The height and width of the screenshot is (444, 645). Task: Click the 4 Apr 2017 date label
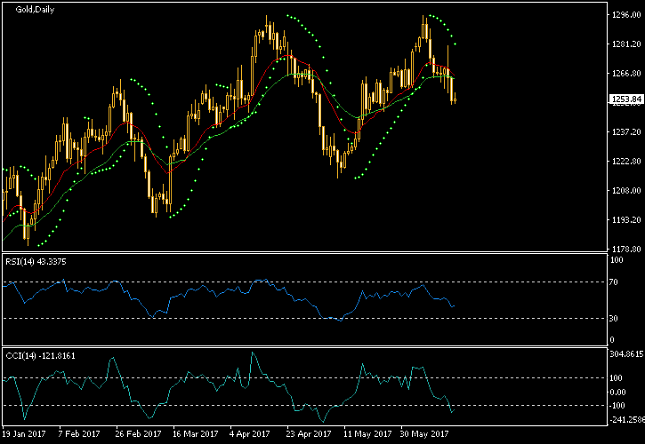[x=250, y=434]
